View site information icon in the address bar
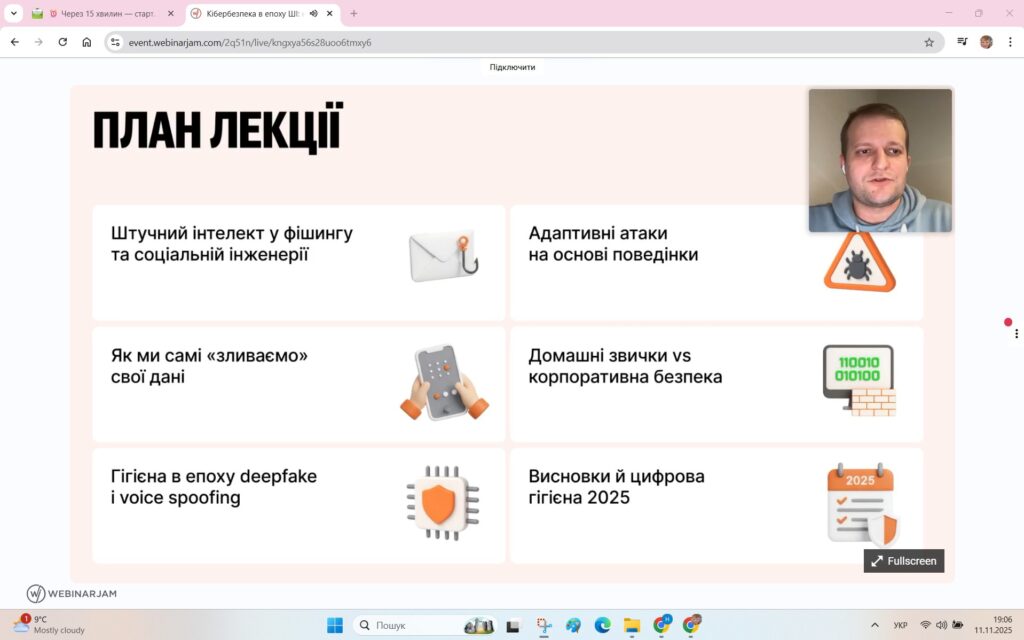 click(x=116, y=42)
